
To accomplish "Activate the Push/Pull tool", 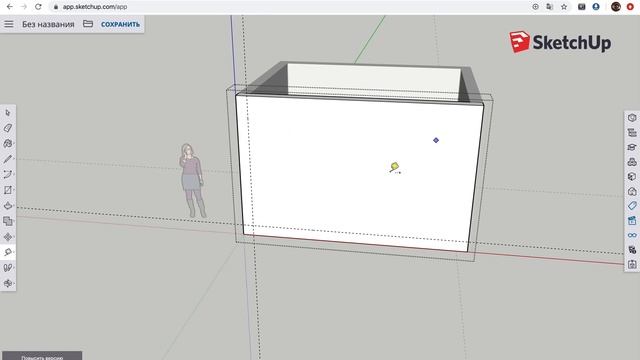I will tap(8, 206).
